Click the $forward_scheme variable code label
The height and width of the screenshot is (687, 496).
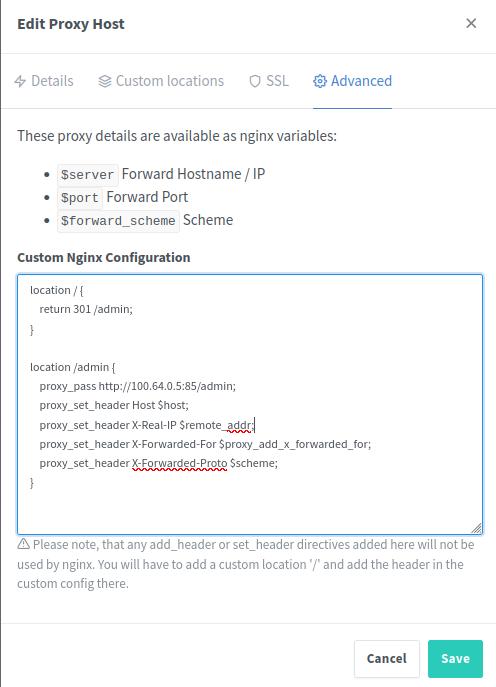[118, 220]
